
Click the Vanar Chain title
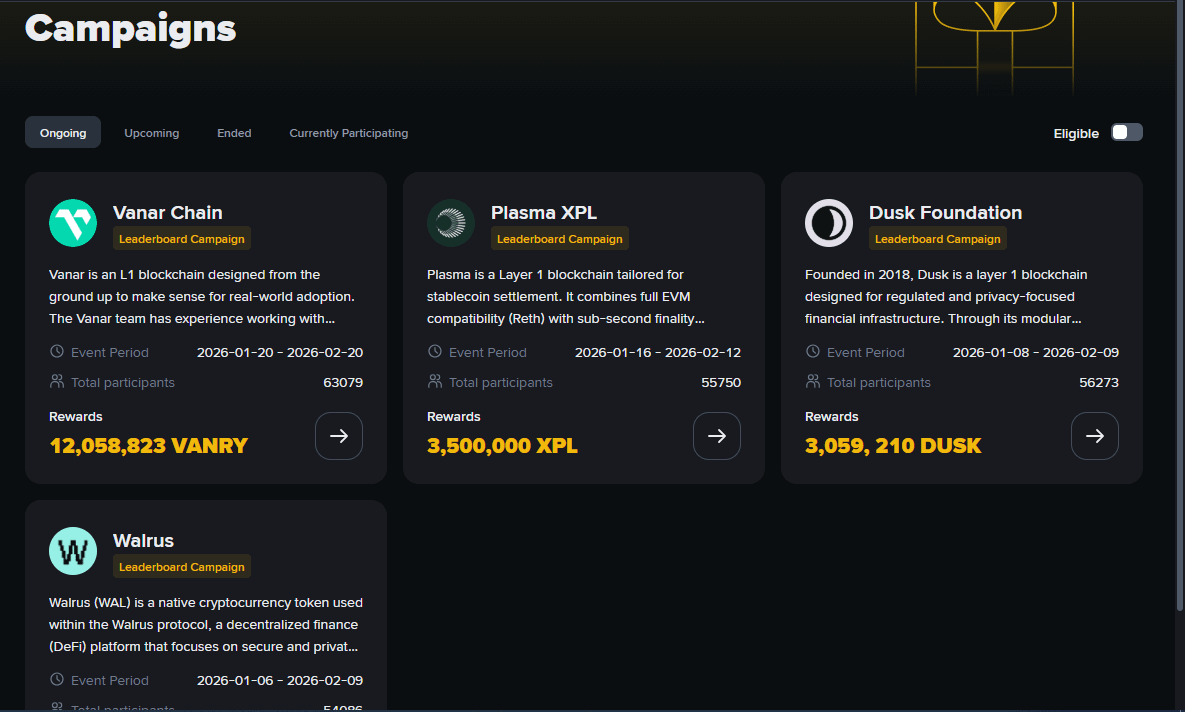[x=168, y=212]
